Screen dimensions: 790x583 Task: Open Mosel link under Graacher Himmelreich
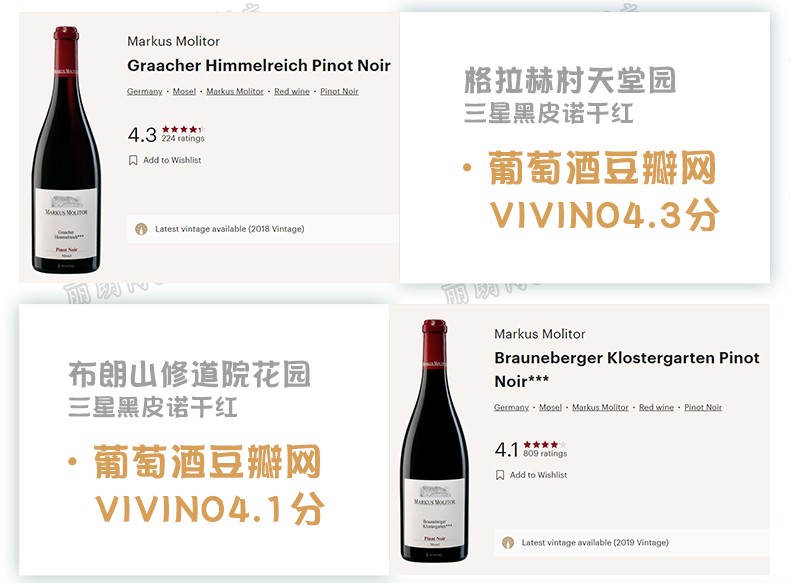(184, 91)
